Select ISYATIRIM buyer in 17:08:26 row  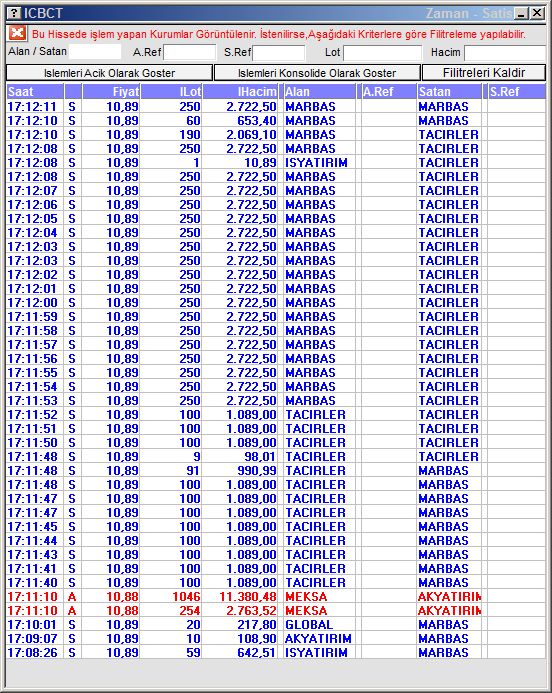click(320, 653)
